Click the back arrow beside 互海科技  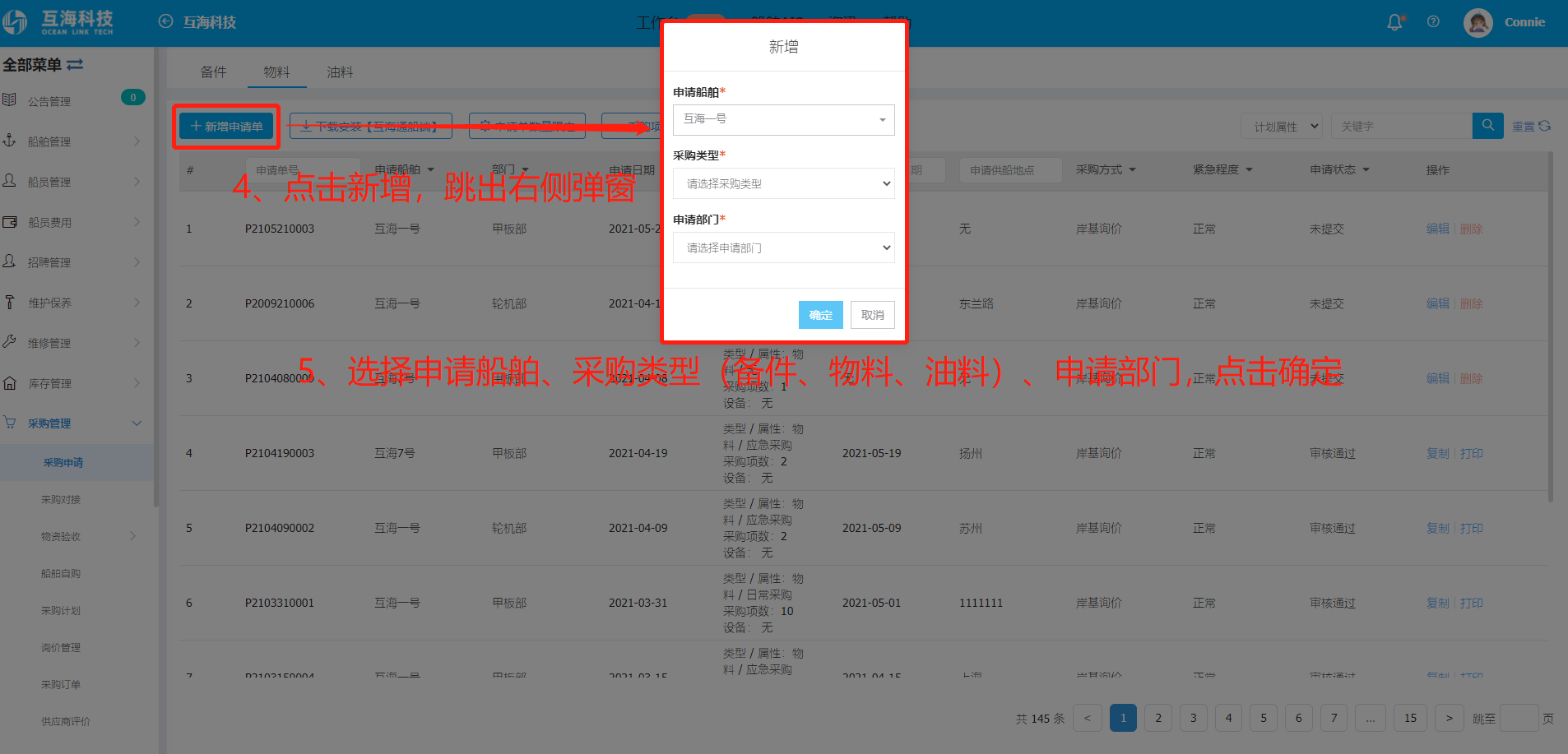coord(165,21)
